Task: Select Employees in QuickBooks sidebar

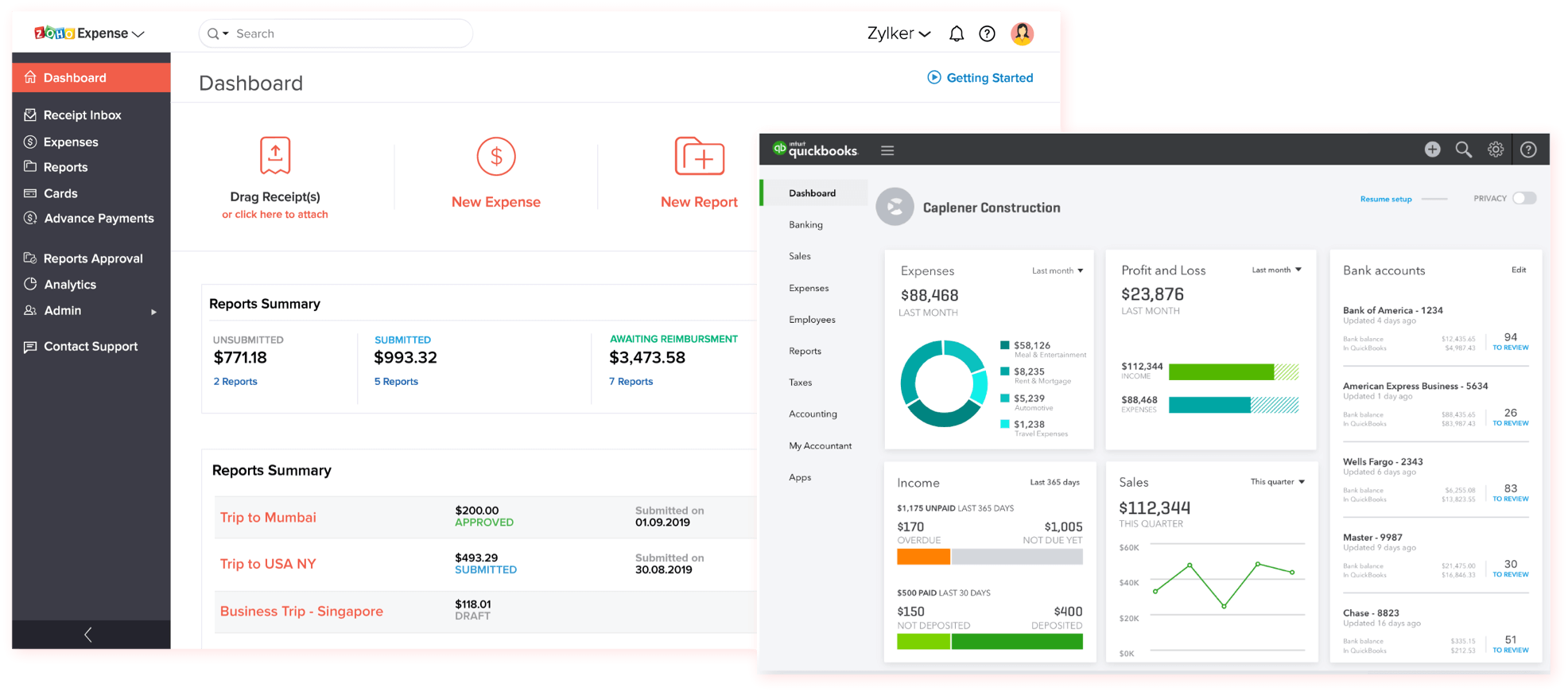Action: [x=812, y=319]
